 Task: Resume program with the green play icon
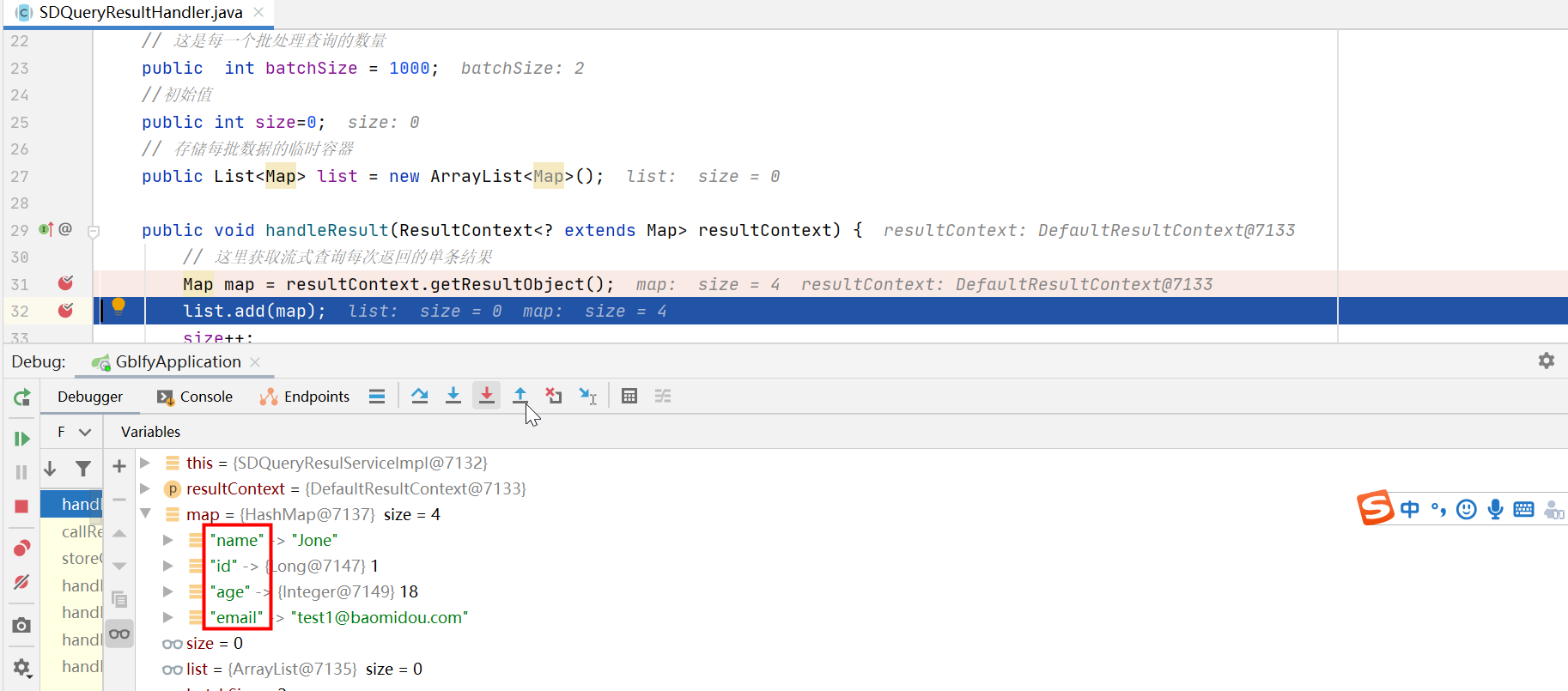click(22, 439)
